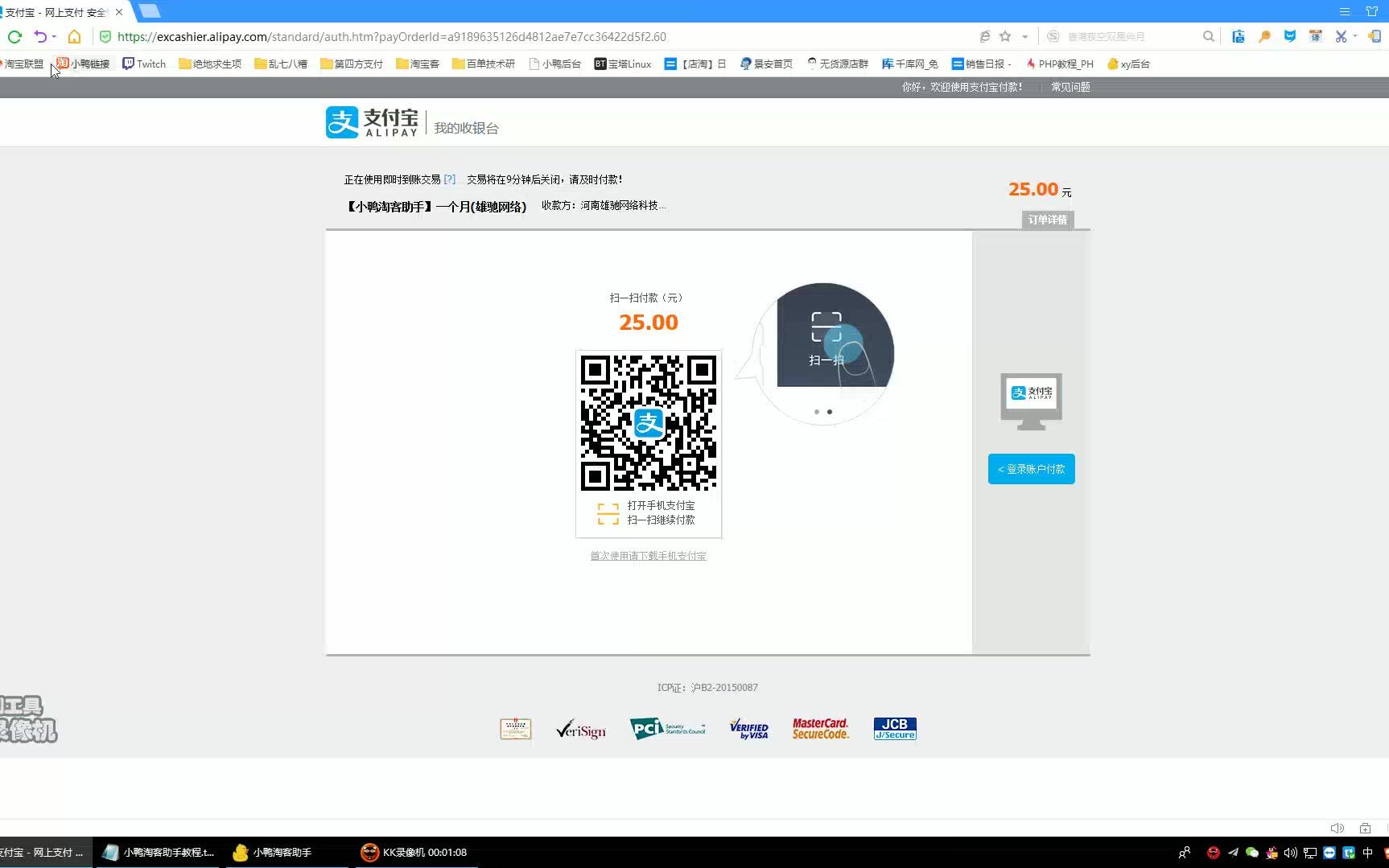Bookmark this page with the star icon
Image resolution: width=1389 pixels, height=868 pixels.
1005,36
